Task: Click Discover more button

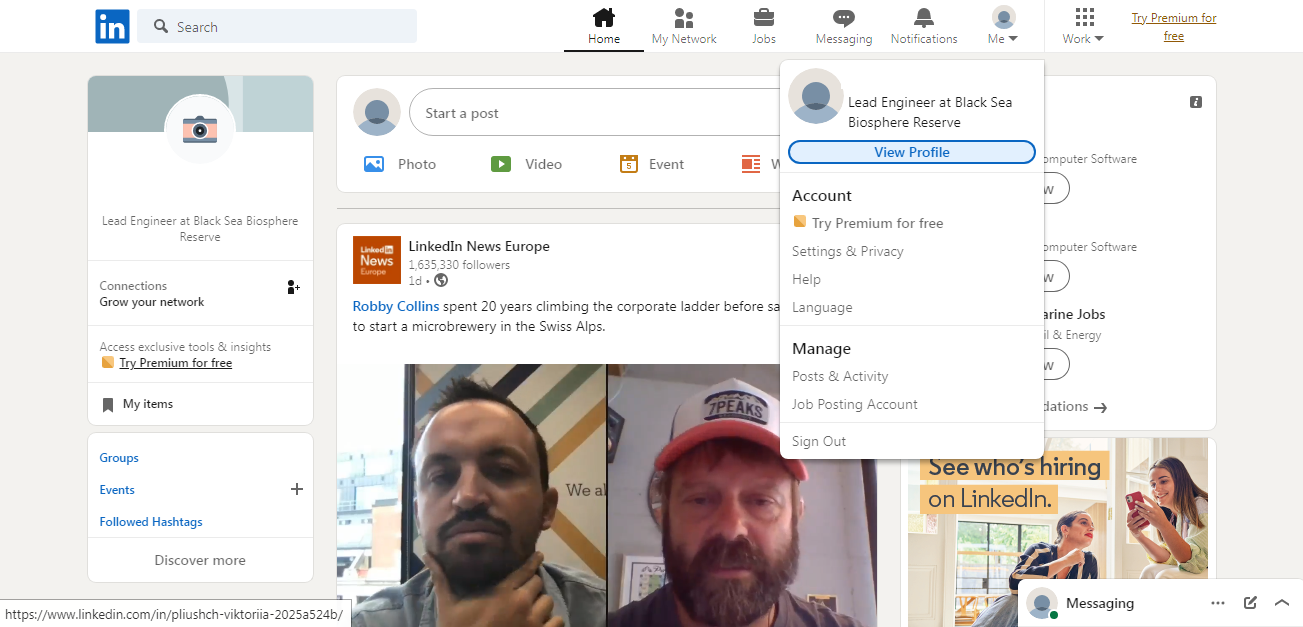Action: coord(200,560)
